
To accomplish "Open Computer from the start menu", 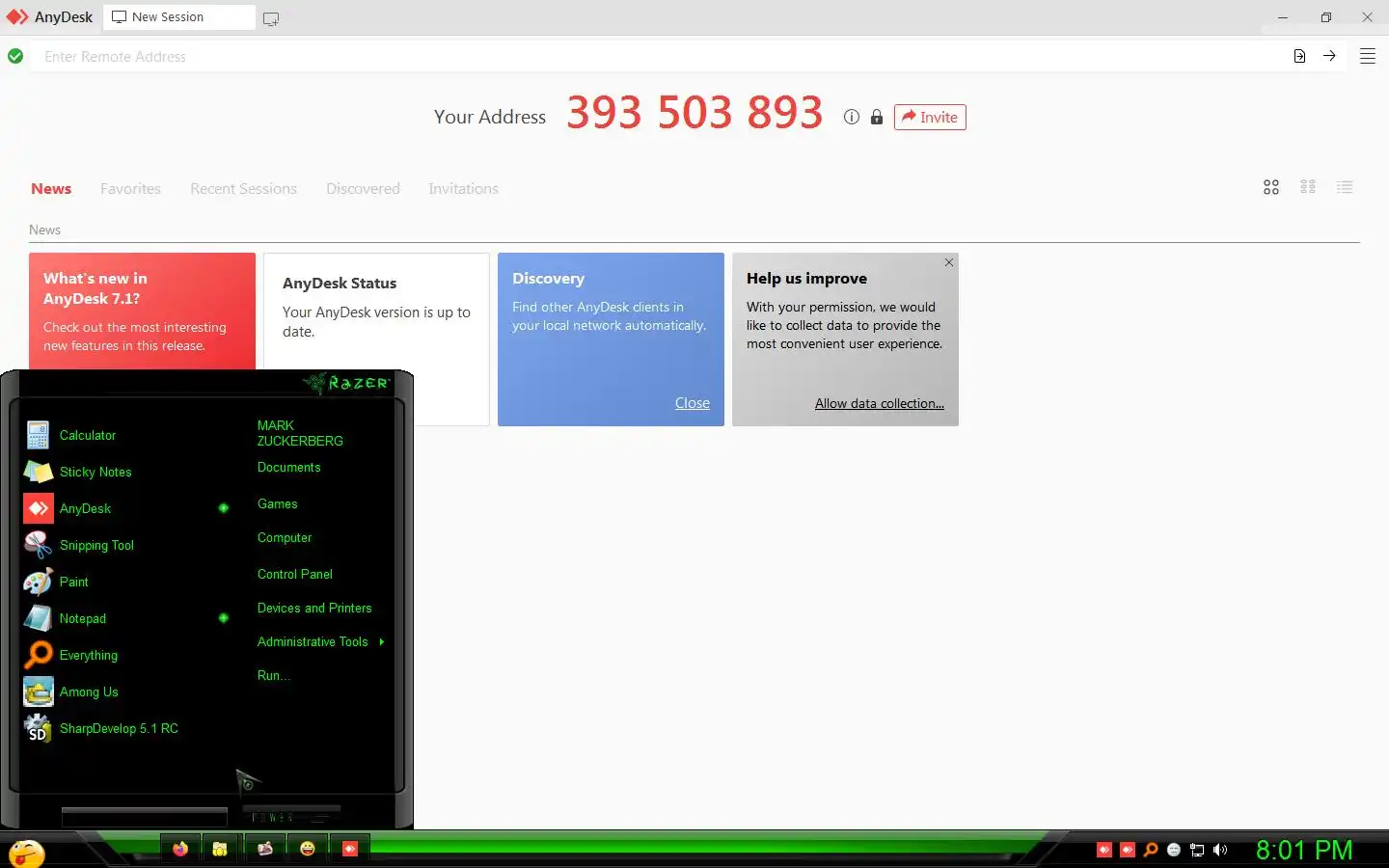I will (285, 538).
